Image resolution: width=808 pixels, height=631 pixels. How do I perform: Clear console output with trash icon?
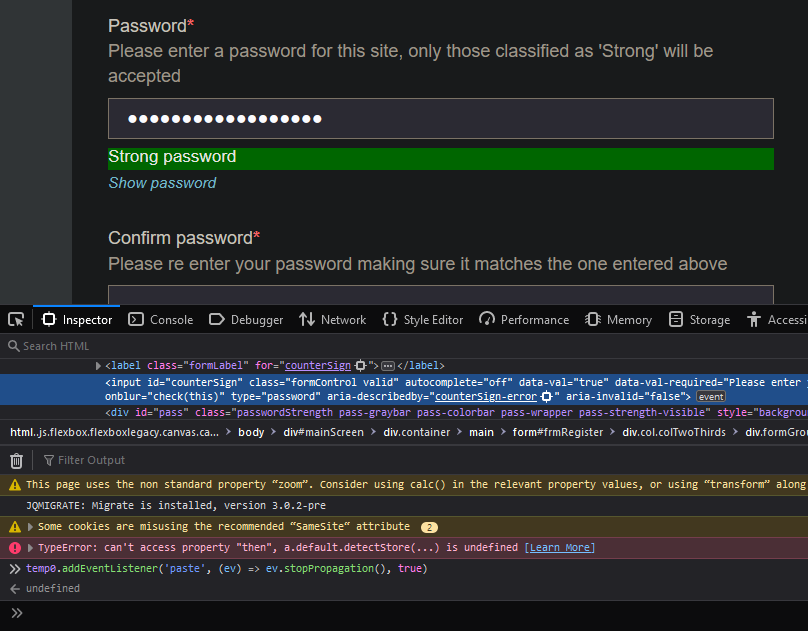point(16,460)
